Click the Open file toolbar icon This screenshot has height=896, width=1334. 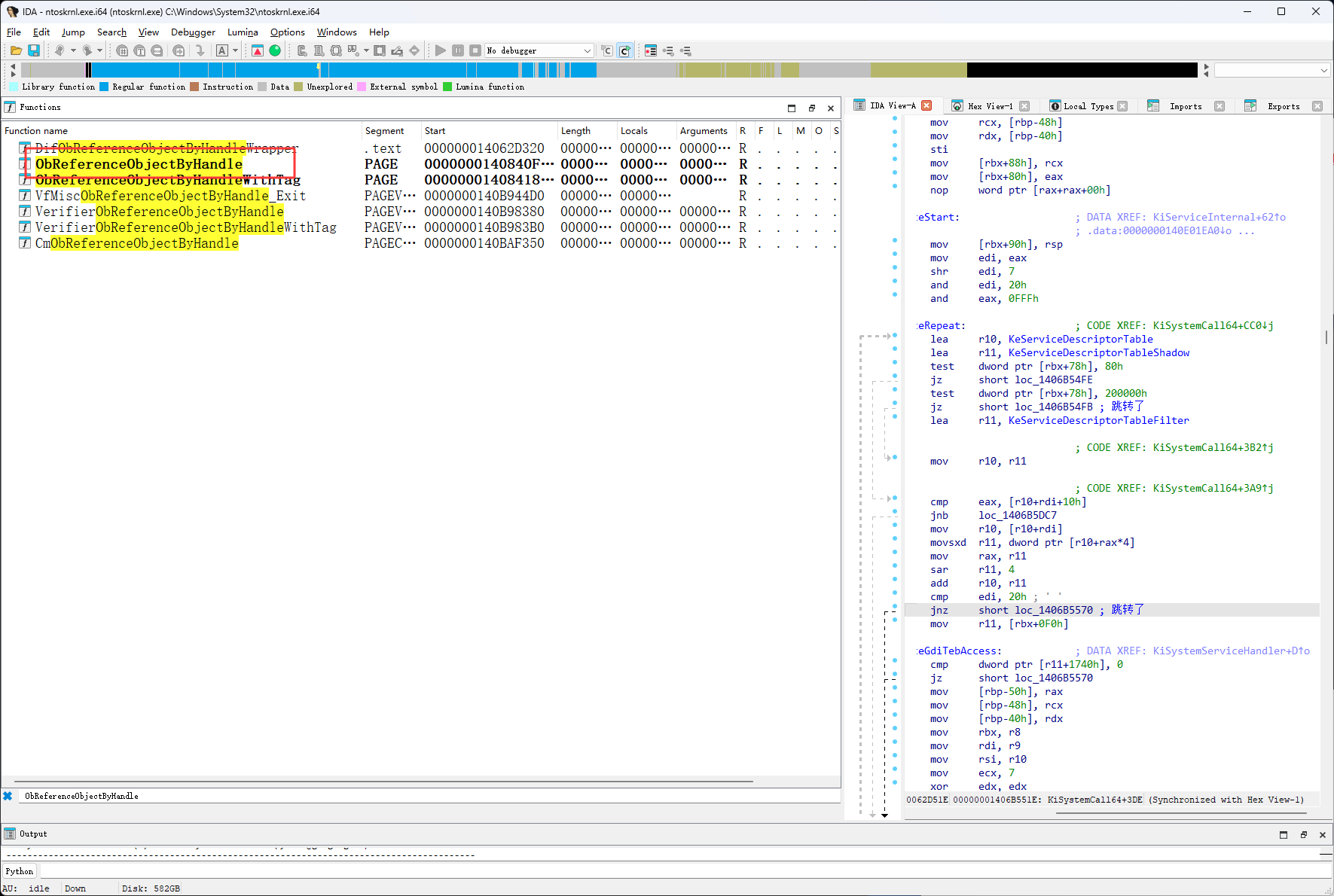click(16, 50)
